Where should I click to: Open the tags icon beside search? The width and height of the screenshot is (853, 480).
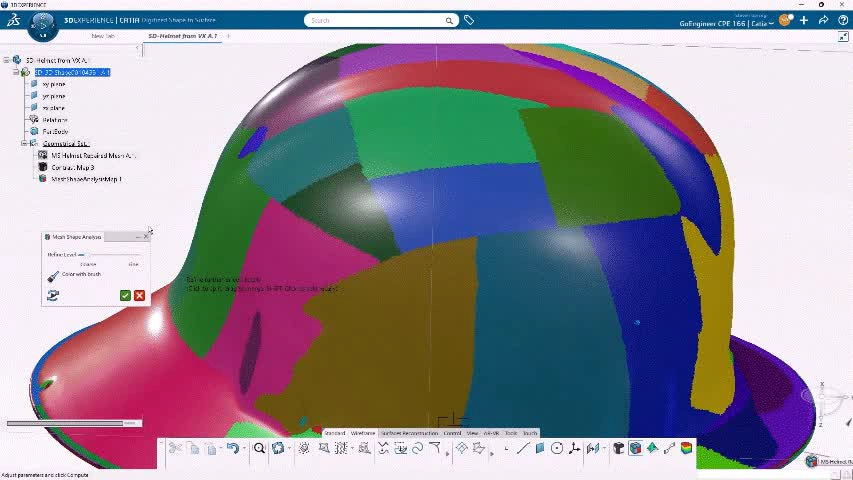469,20
